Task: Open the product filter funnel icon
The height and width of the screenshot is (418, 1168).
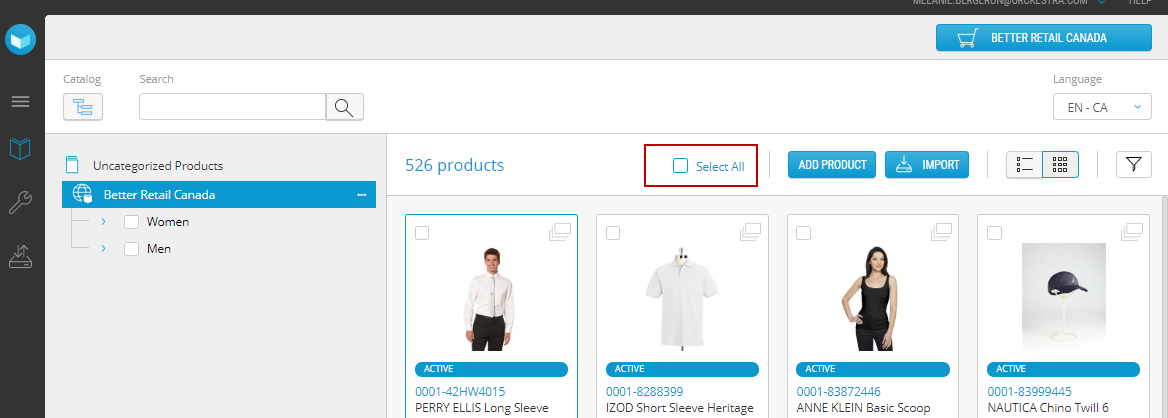Action: [x=1133, y=165]
